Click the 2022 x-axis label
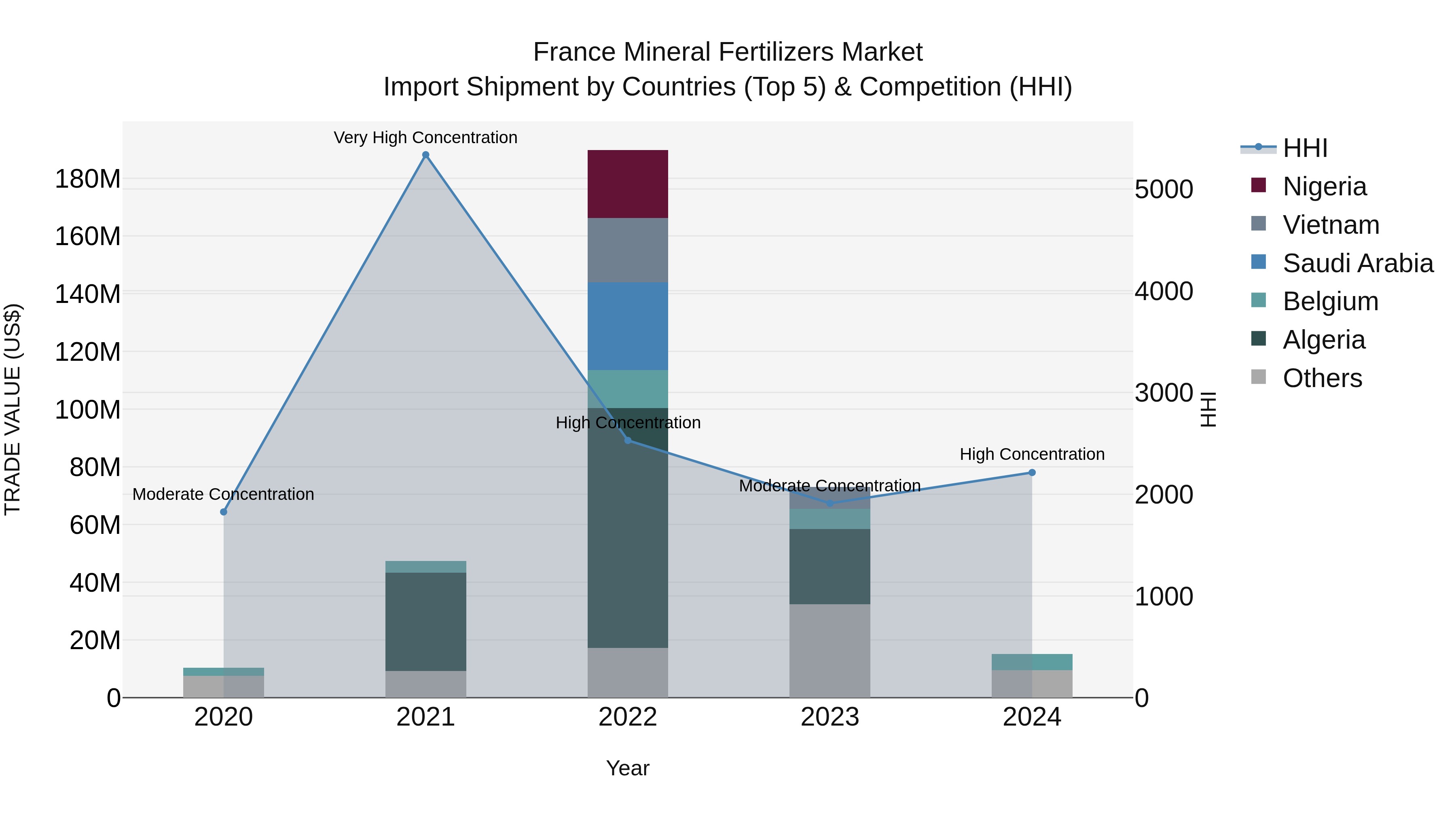The height and width of the screenshot is (819, 1456). pos(627,717)
